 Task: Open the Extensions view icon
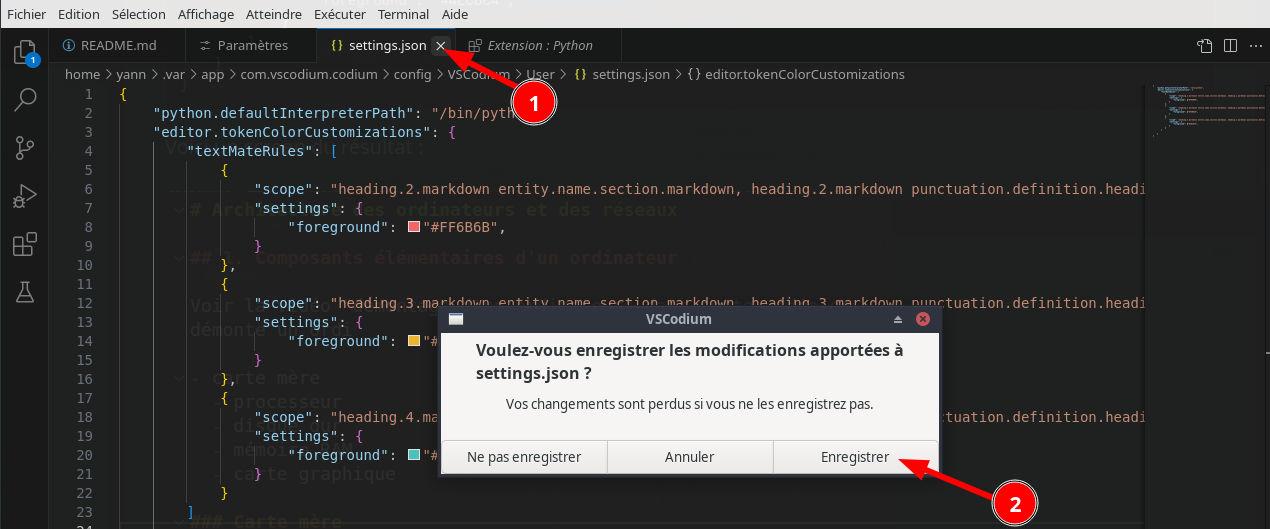25,244
